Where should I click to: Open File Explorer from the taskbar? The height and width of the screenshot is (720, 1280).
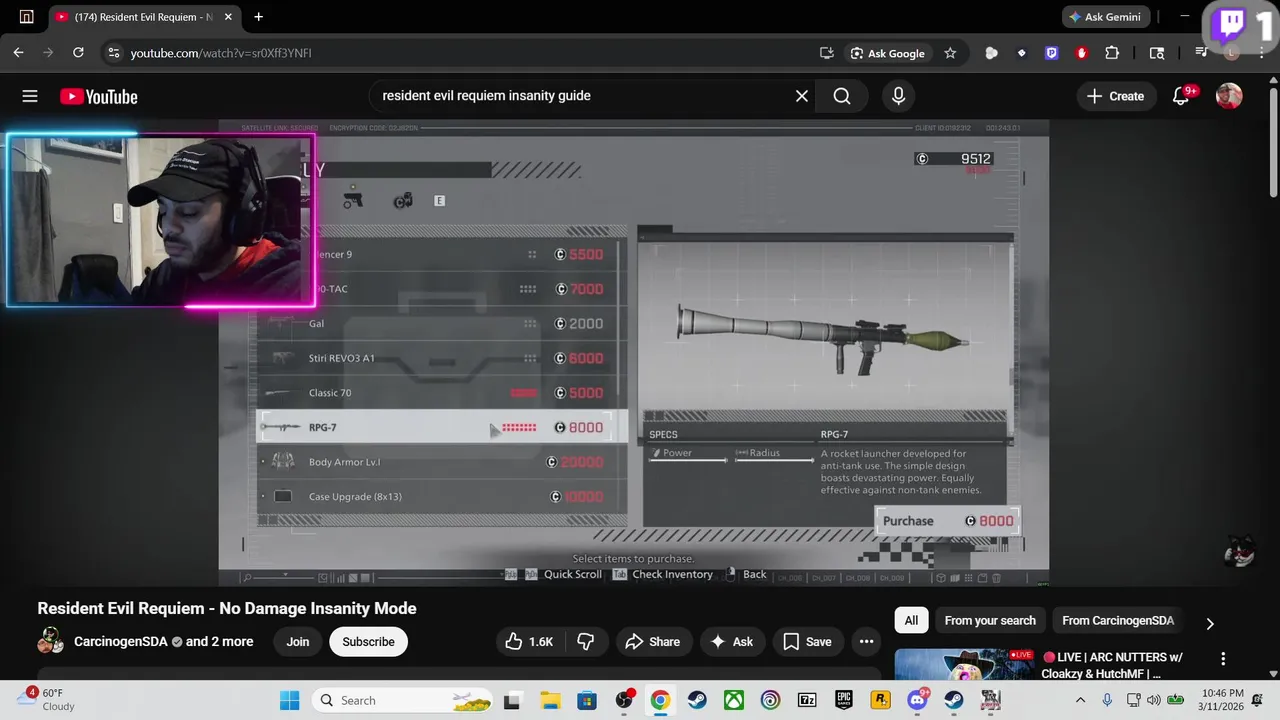pos(549,700)
